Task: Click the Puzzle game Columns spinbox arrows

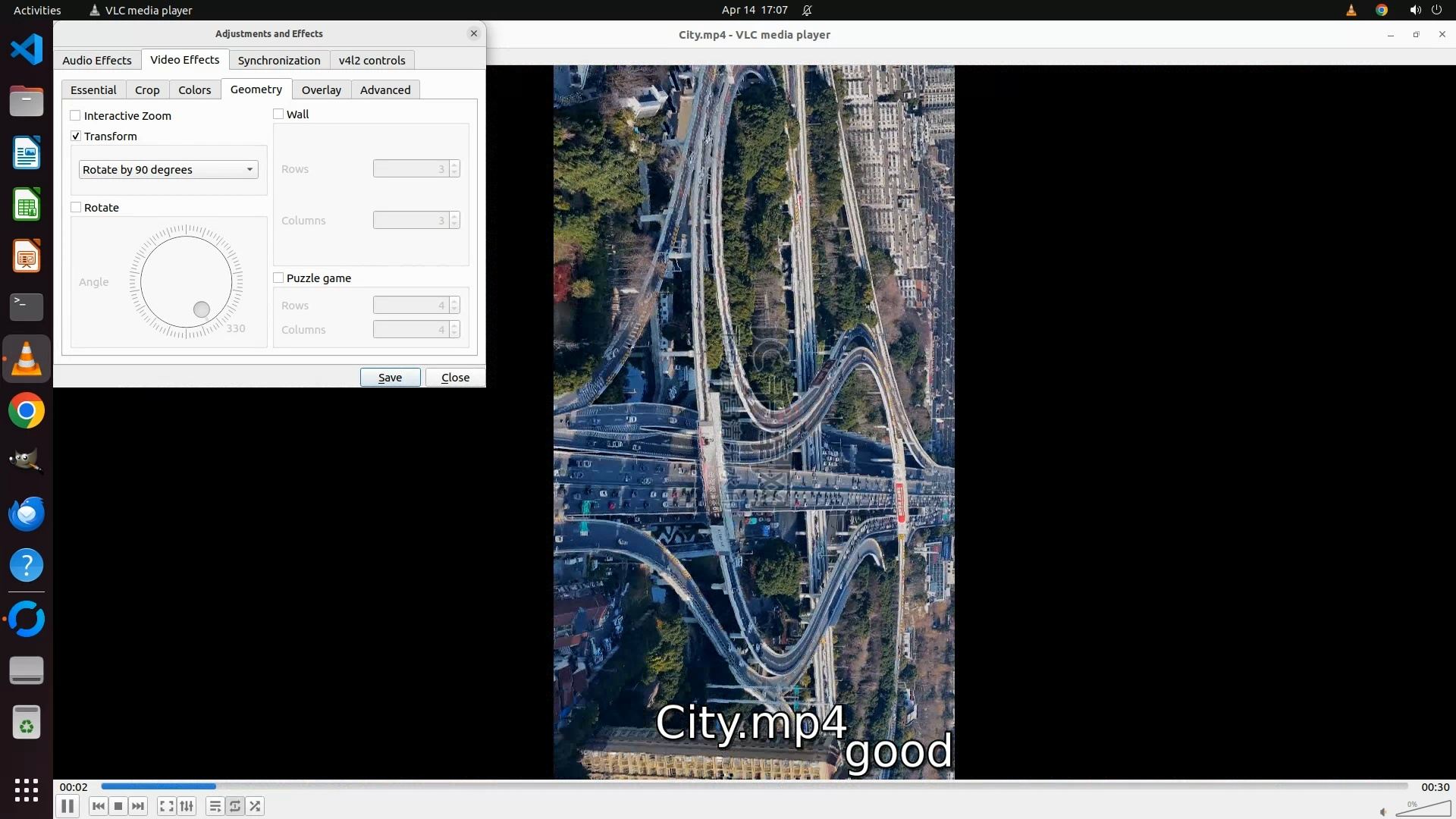Action: pyautogui.click(x=454, y=330)
